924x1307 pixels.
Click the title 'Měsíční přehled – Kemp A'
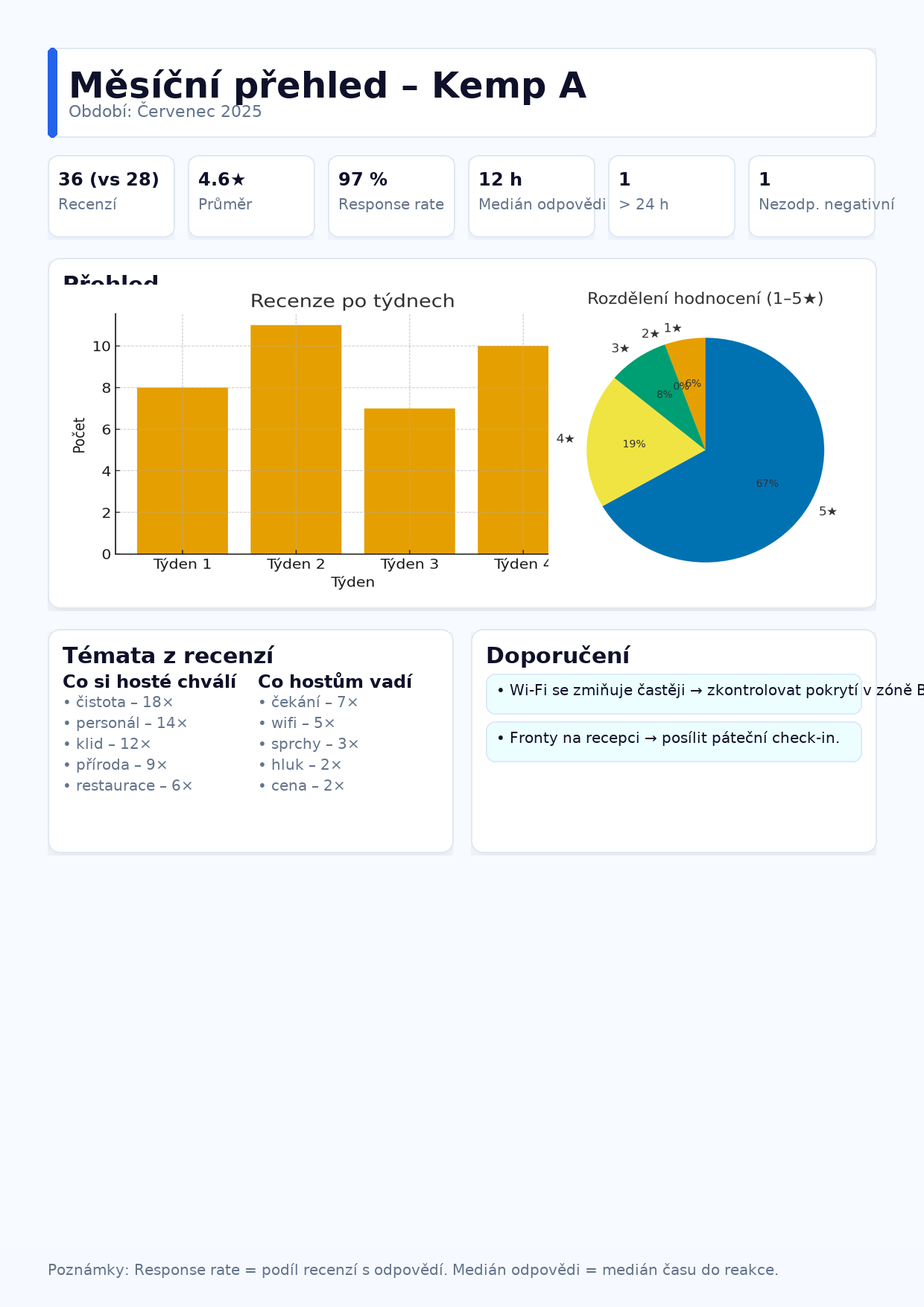click(x=327, y=86)
